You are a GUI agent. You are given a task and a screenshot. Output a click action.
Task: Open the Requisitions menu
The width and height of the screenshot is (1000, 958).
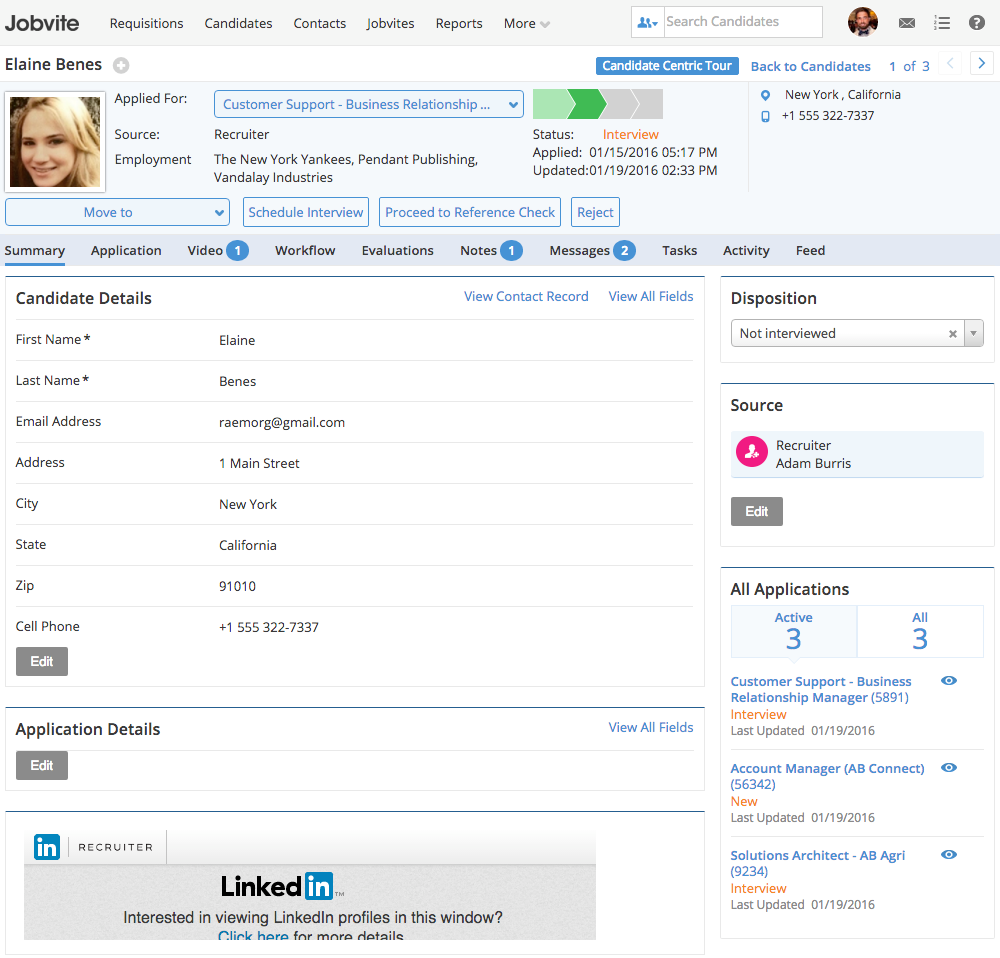pyautogui.click(x=146, y=24)
